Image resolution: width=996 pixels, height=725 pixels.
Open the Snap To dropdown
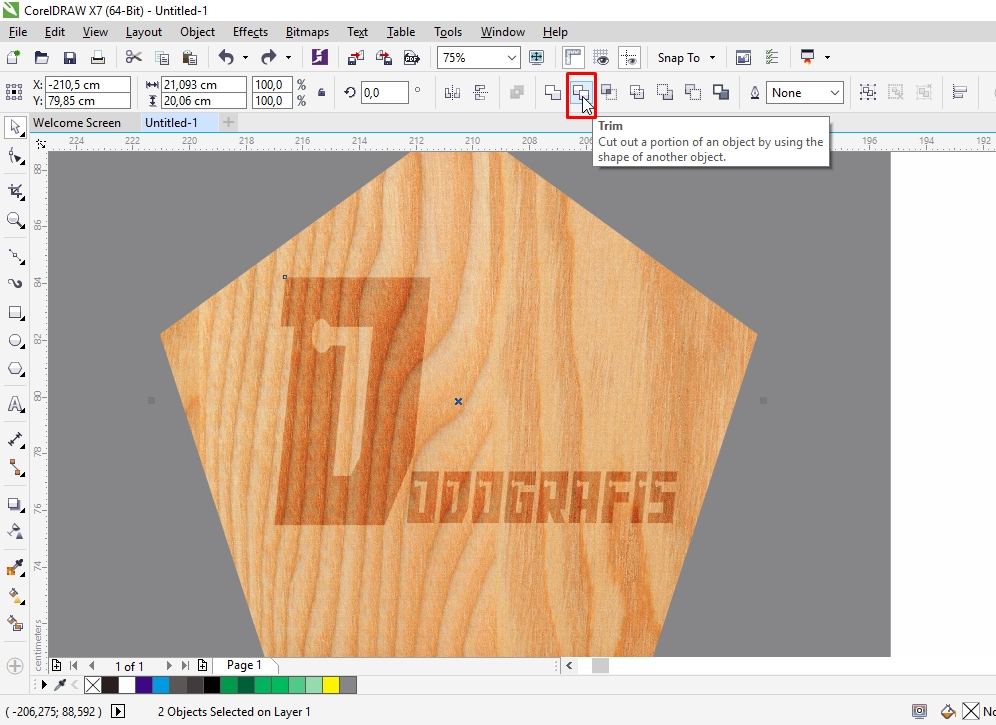click(685, 57)
